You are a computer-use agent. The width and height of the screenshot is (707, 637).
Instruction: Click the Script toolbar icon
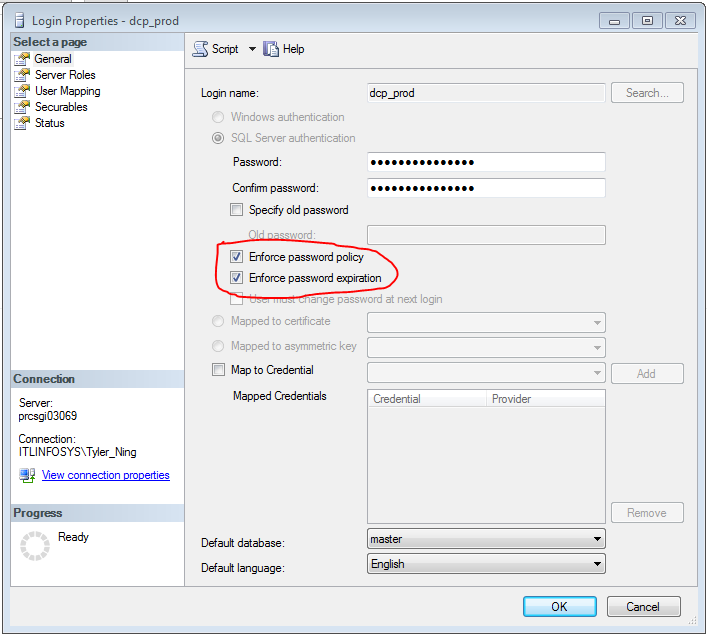coord(200,49)
